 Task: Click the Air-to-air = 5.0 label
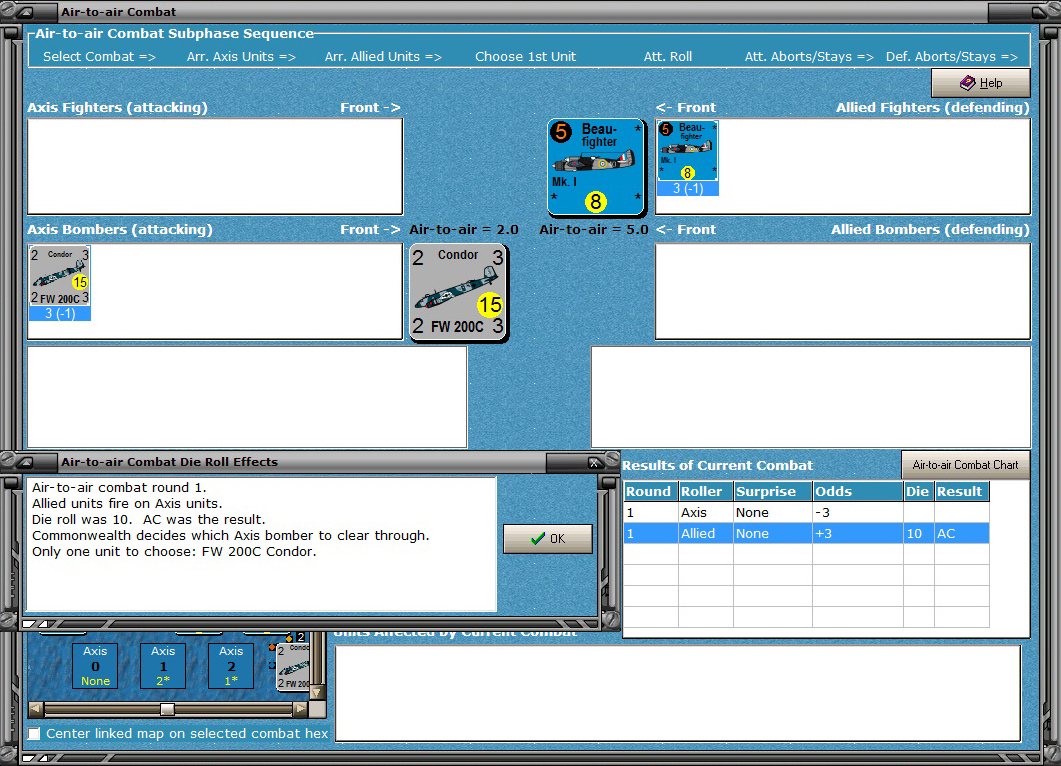click(593, 229)
